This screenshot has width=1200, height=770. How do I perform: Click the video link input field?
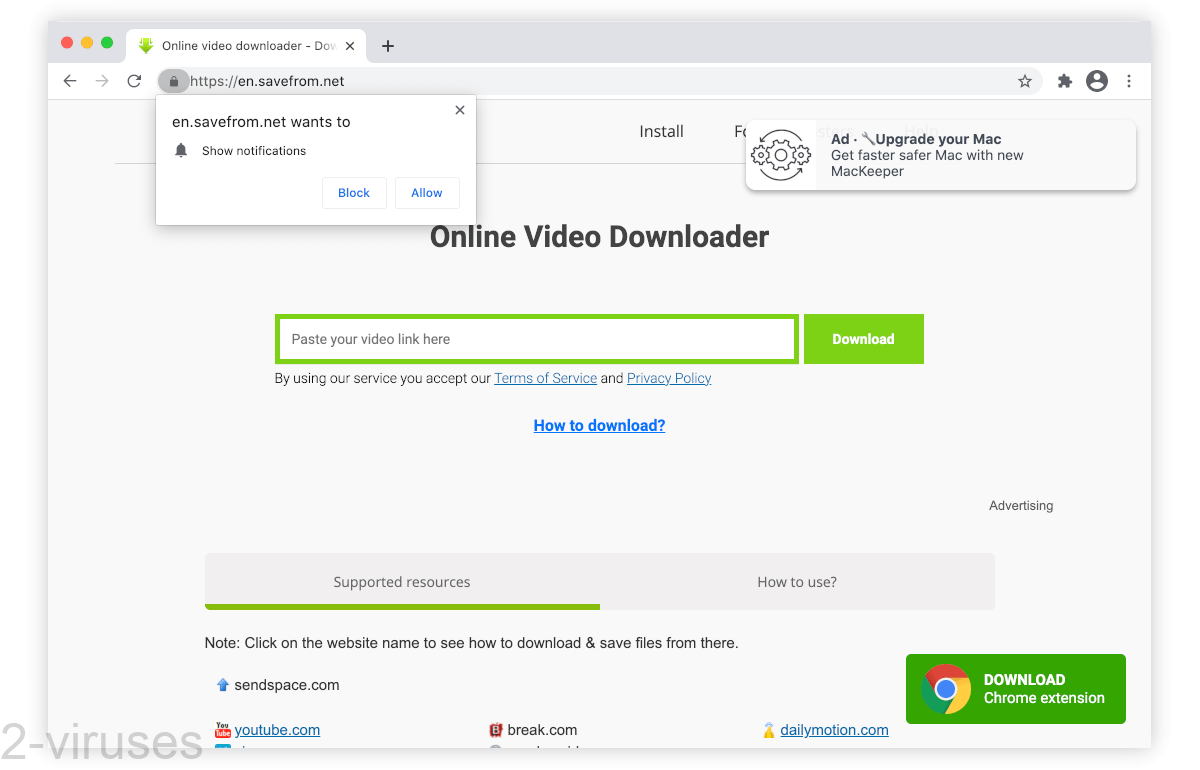tap(536, 339)
